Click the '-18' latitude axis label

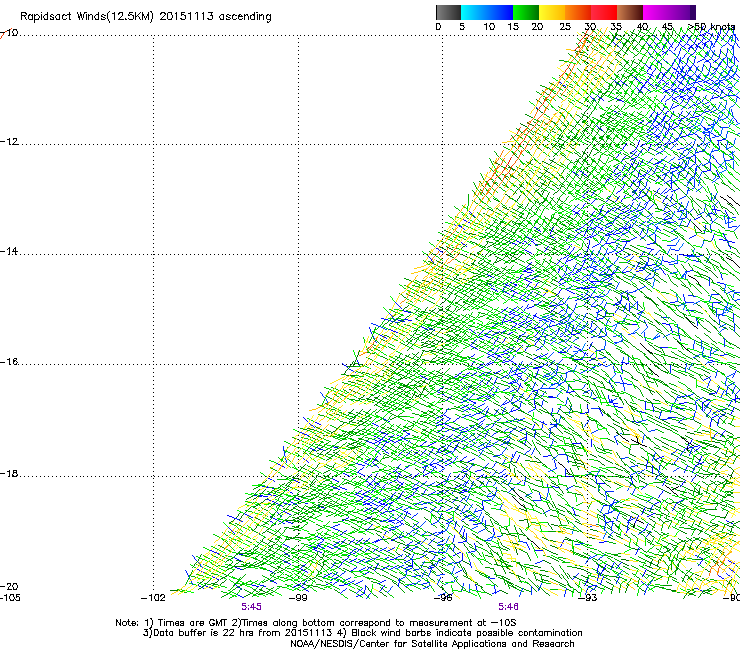point(9,473)
